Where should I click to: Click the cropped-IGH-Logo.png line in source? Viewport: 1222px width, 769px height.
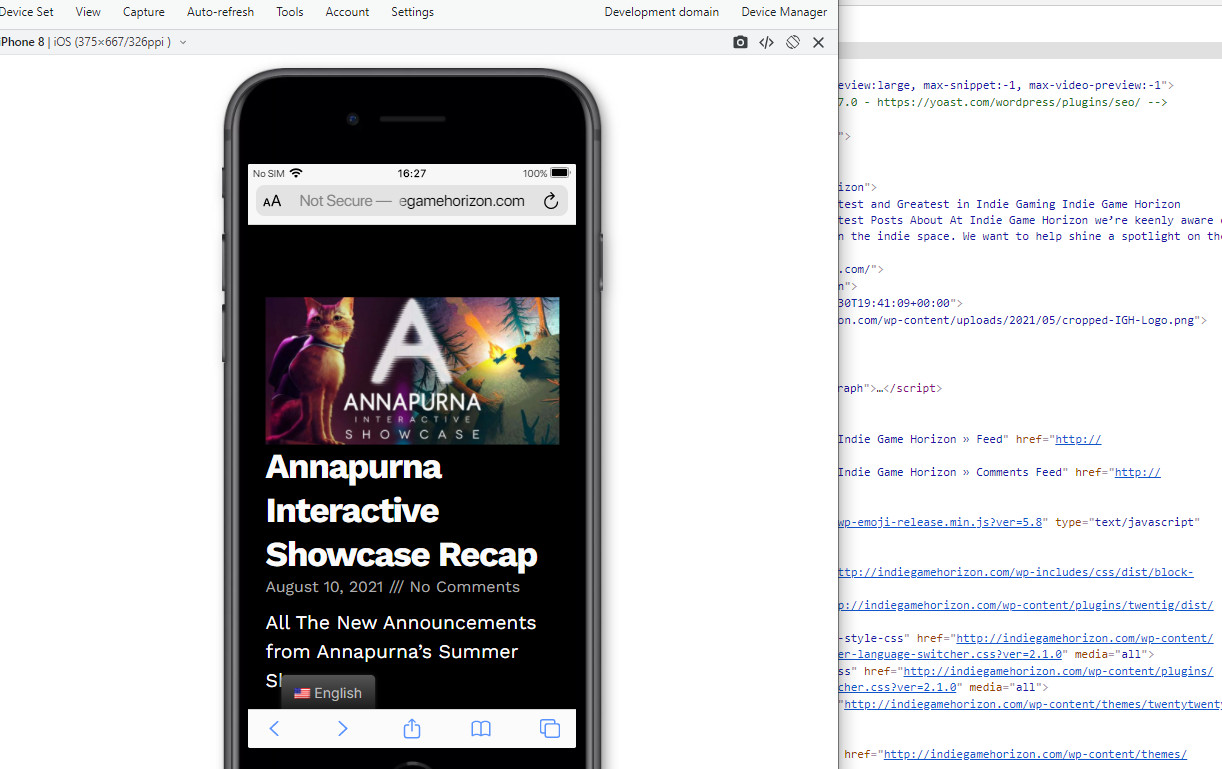pyautogui.click(x=1022, y=321)
